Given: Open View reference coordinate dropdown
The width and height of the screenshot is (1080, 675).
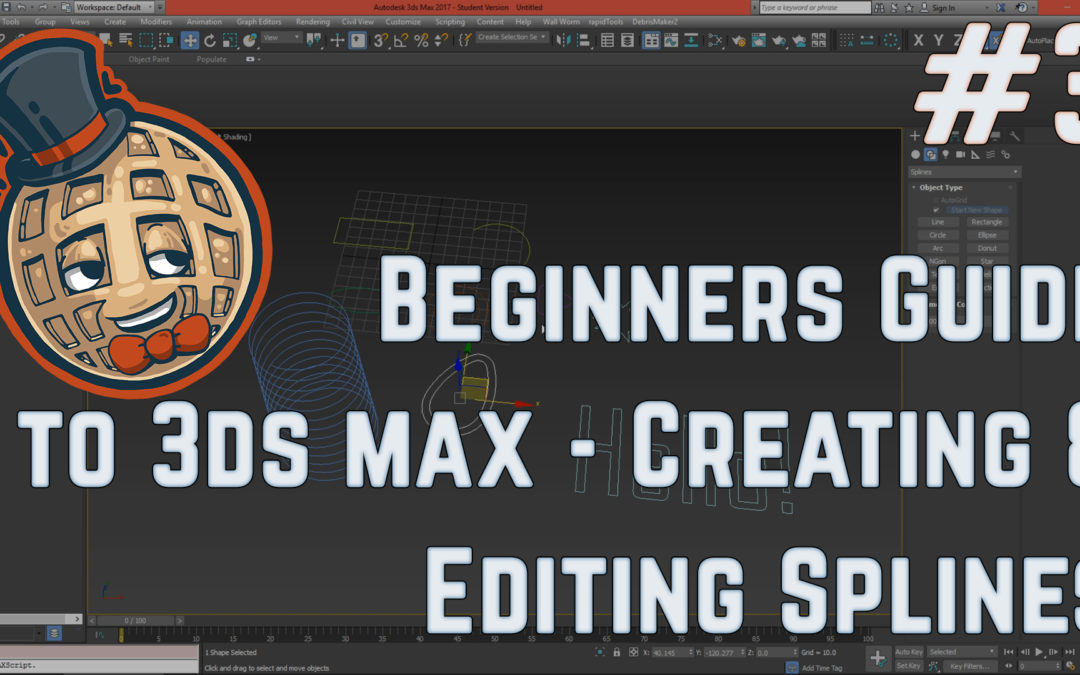Looking at the screenshot, I should 281,37.
